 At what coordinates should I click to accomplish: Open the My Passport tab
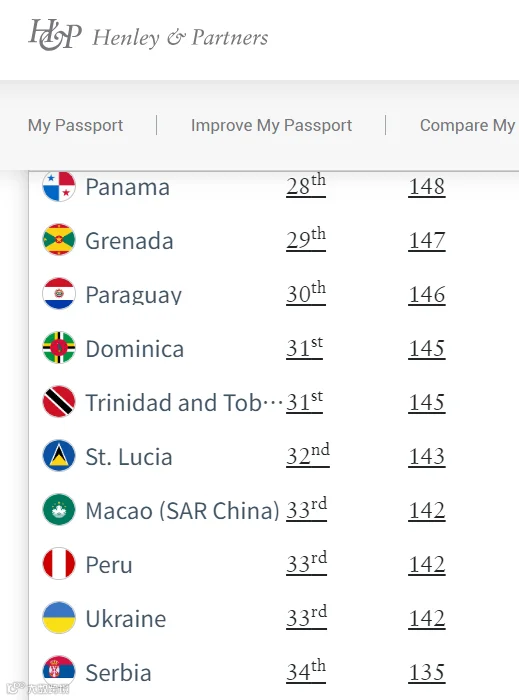pyautogui.click(x=75, y=125)
